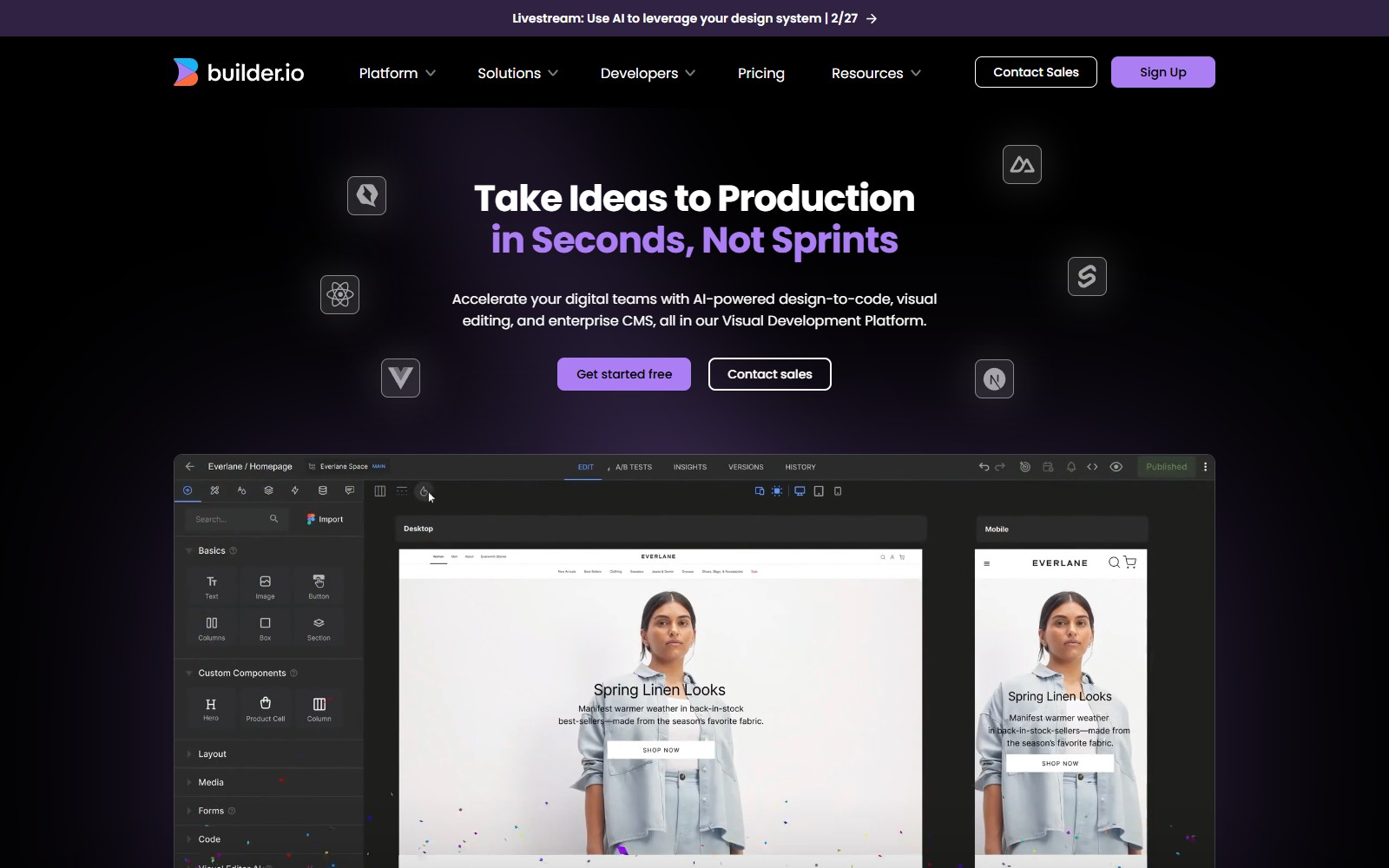The image size is (1389, 868).
Task: Click the builder.io logo
Action: click(239, 72)
